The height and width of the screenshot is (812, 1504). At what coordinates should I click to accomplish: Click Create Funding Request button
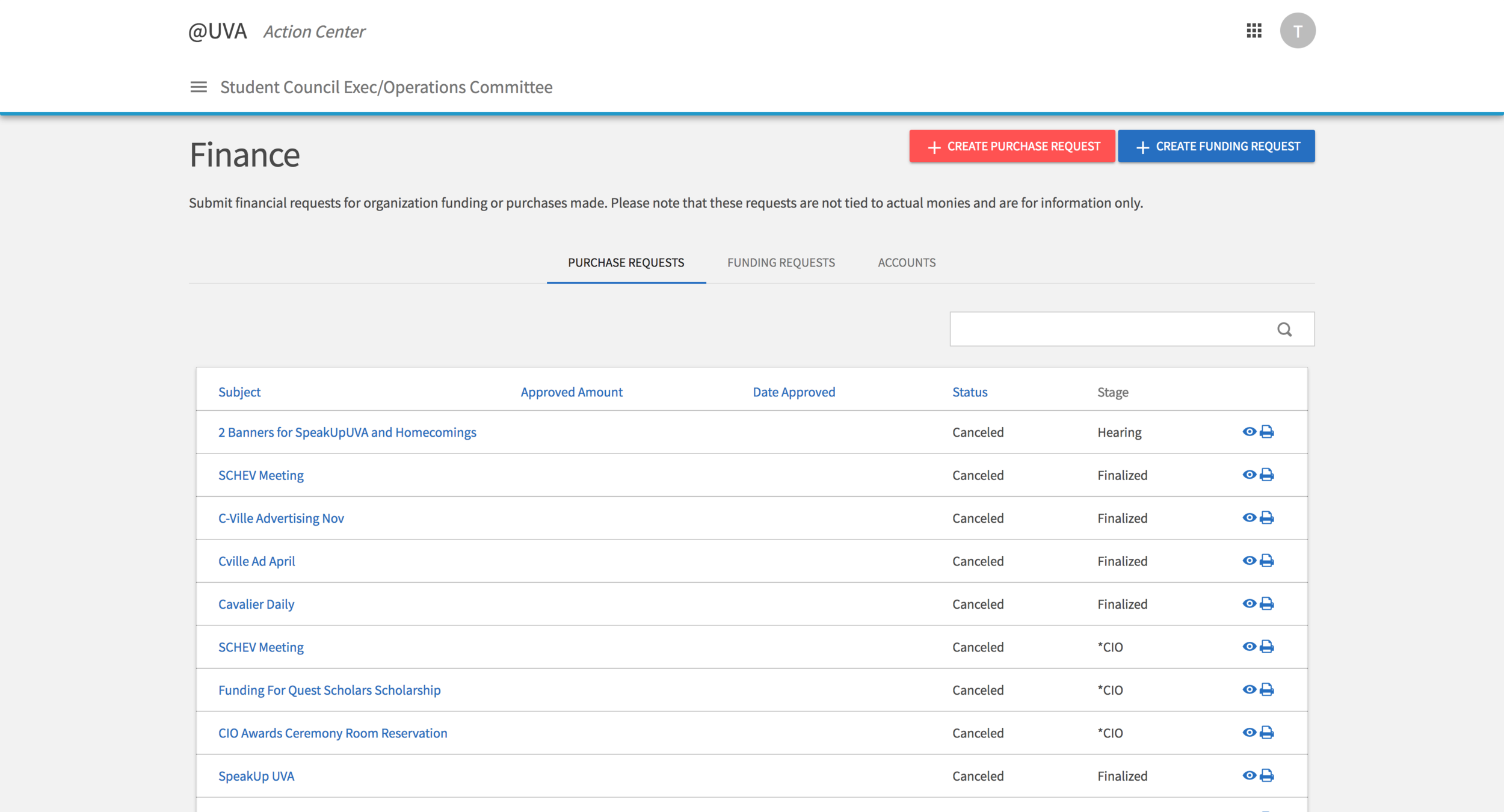[x=1216, y=146]
